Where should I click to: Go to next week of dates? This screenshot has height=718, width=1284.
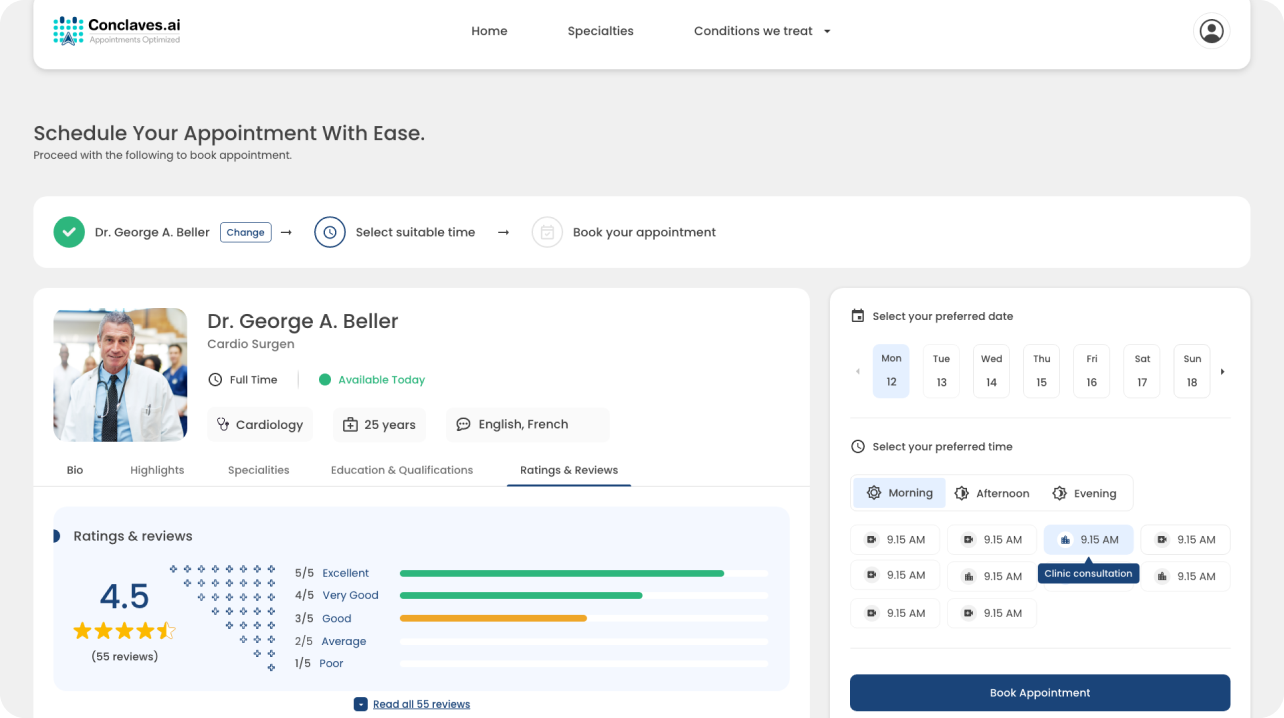coord(1222,372)
